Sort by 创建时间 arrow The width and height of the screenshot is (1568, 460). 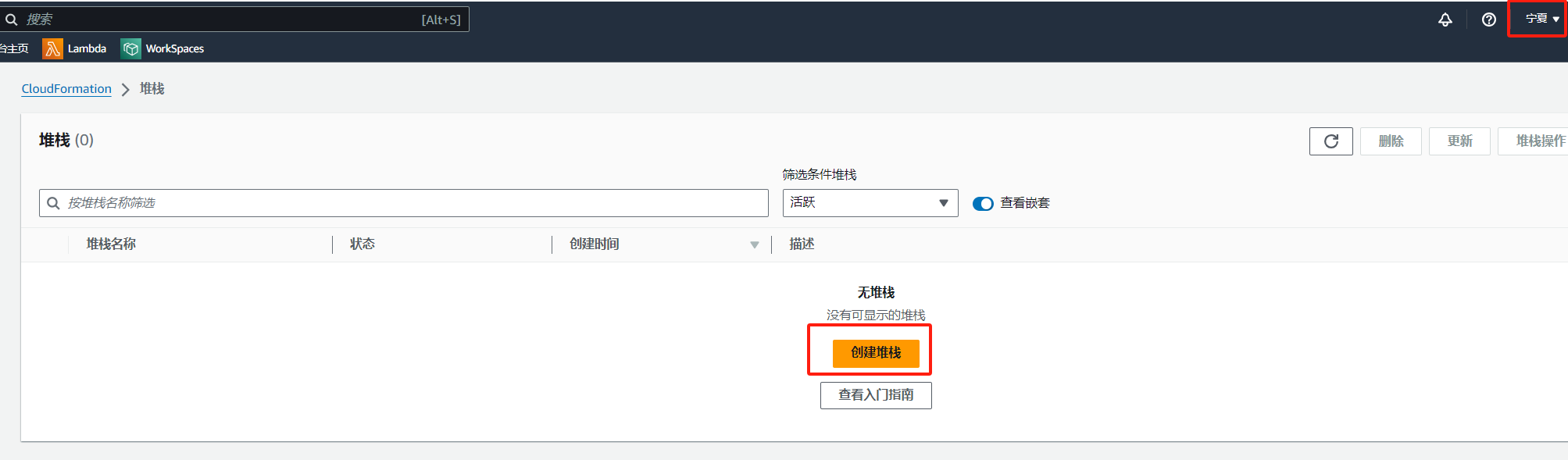coord(755,245)
